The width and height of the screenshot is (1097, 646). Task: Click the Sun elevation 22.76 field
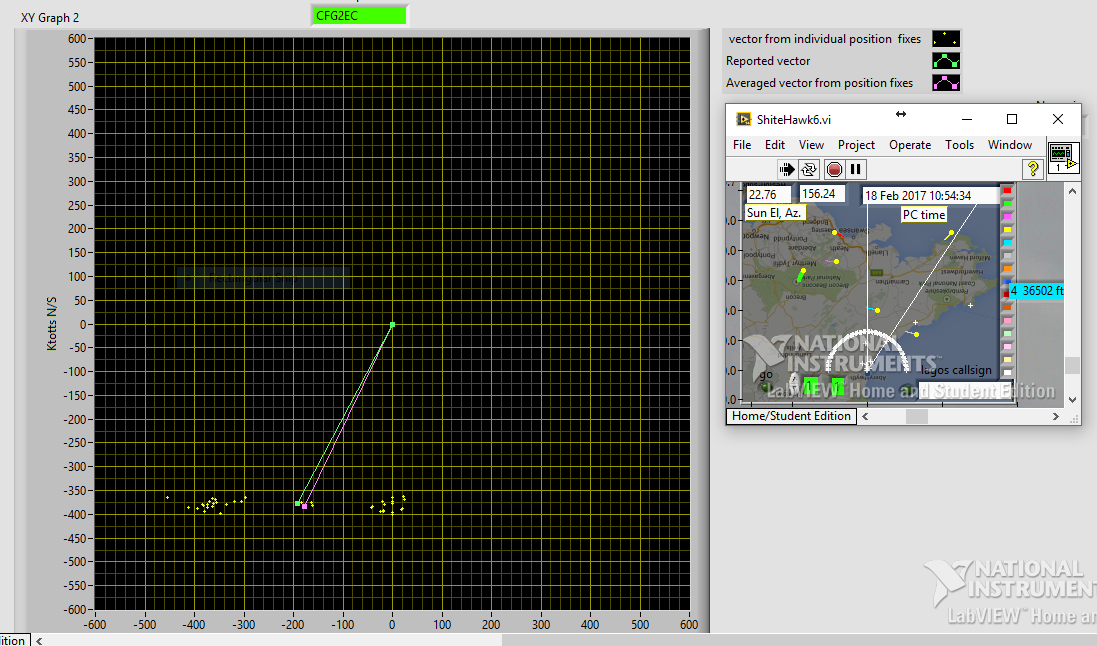pos(768,195)
